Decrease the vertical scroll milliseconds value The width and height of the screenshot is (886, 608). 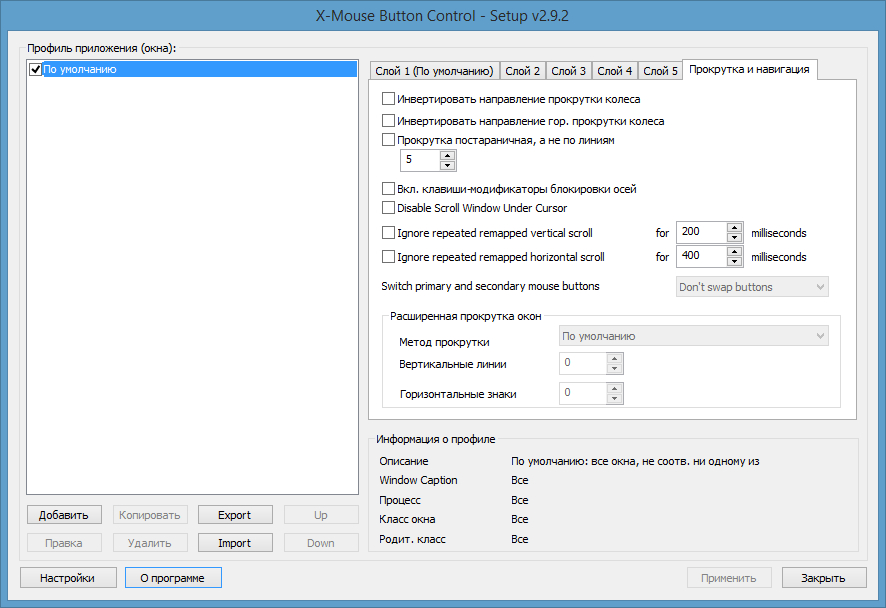735,238
